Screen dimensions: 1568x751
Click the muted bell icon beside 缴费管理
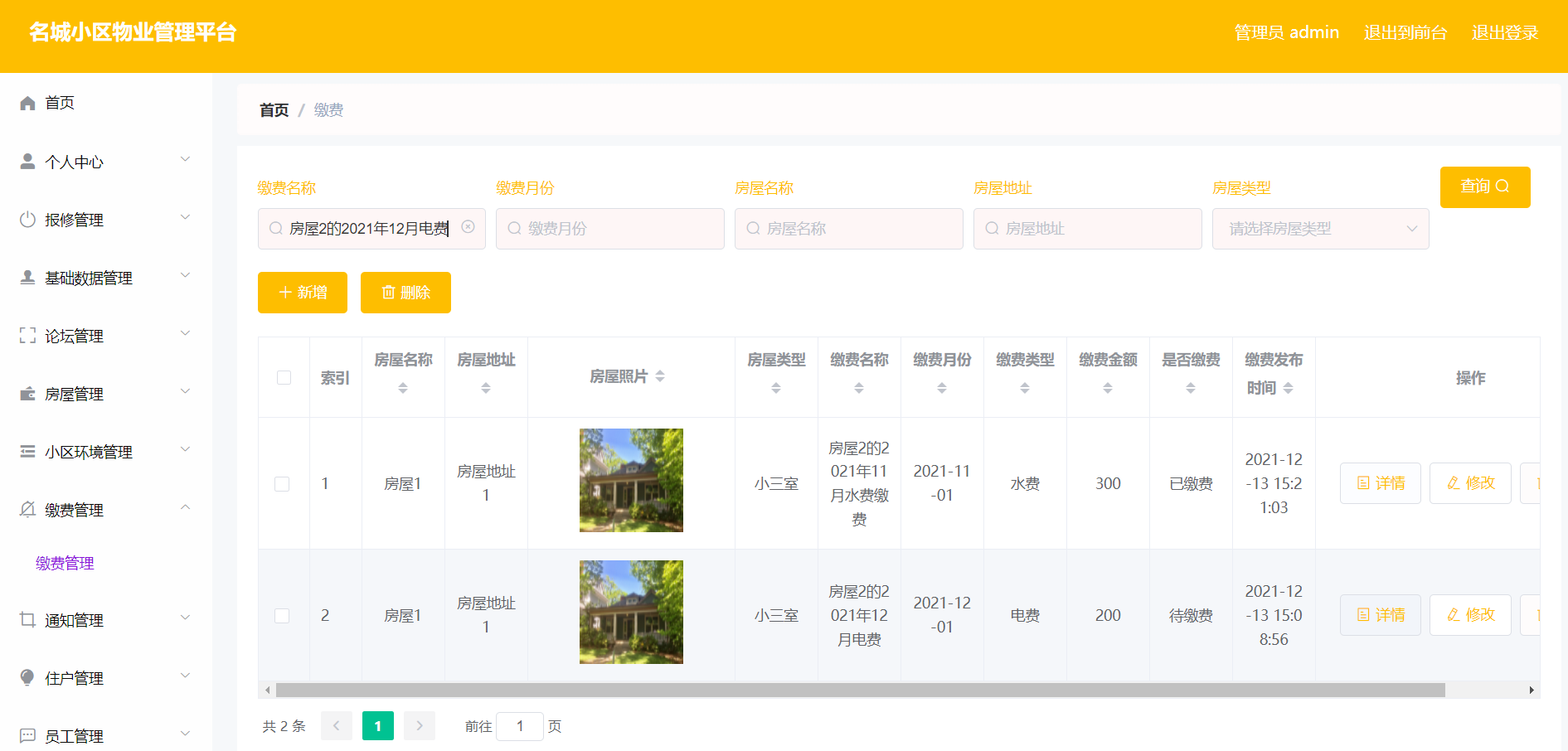point(27,510)
